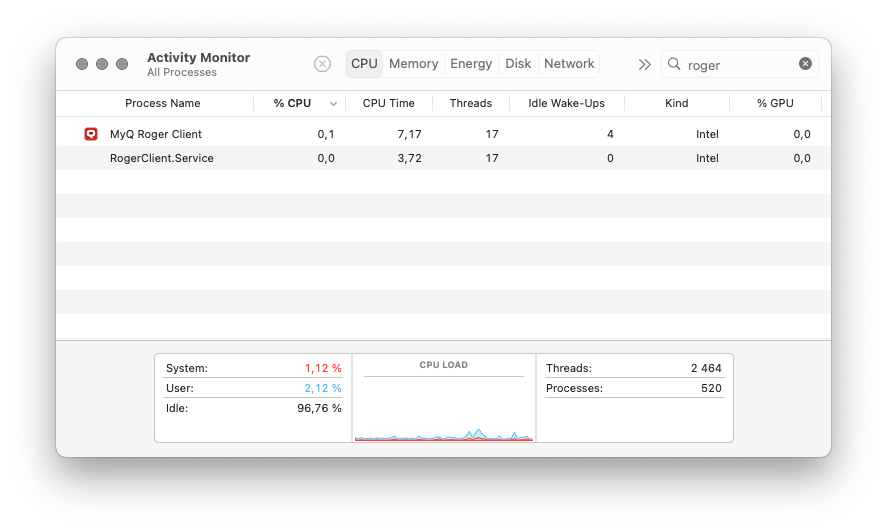This screenshot has height=531, width=887.
Task: Sort by the Threads column header
Action: point(470,104)
